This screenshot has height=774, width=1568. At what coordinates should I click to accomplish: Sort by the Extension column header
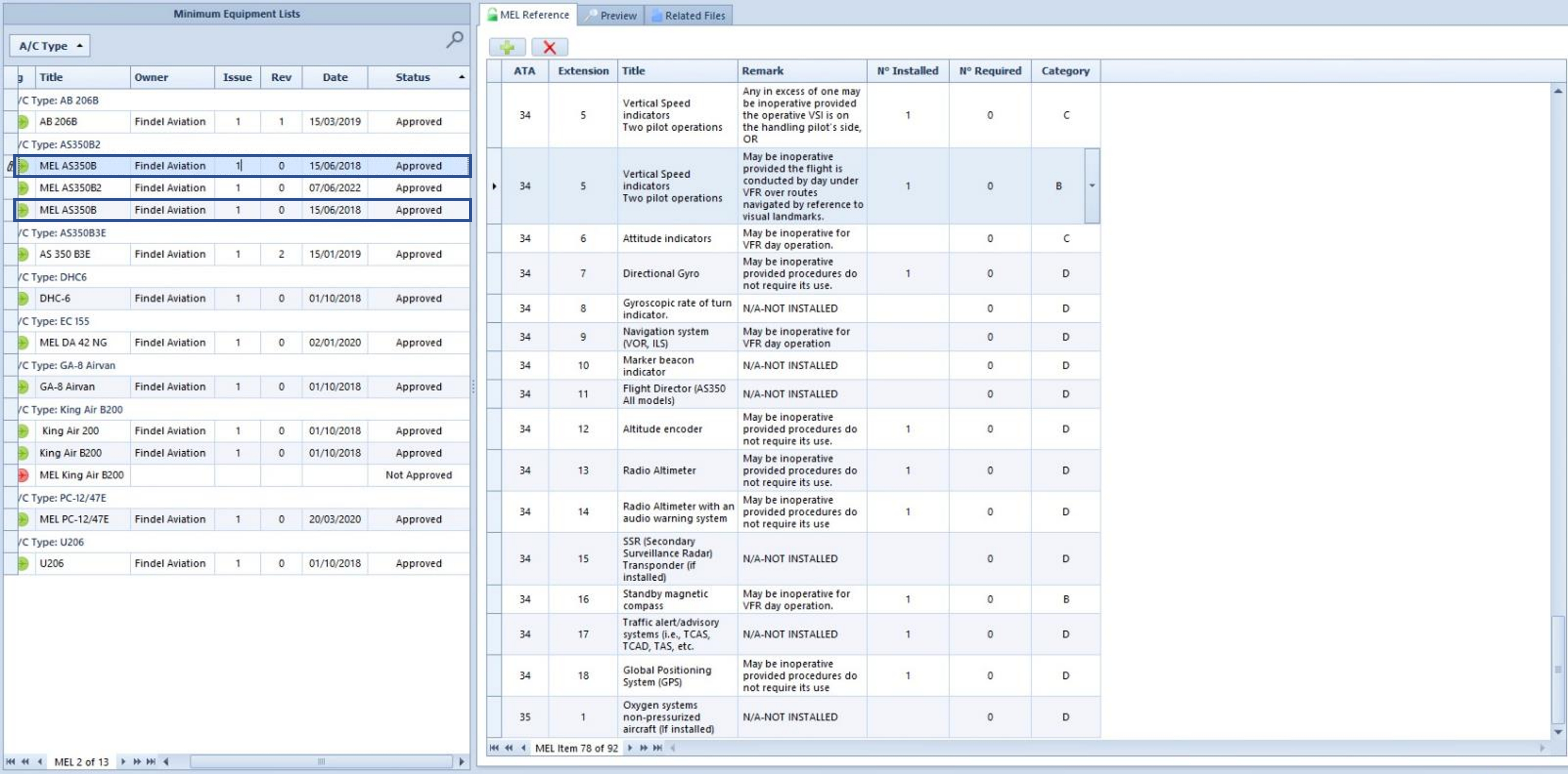coord(583,70)
